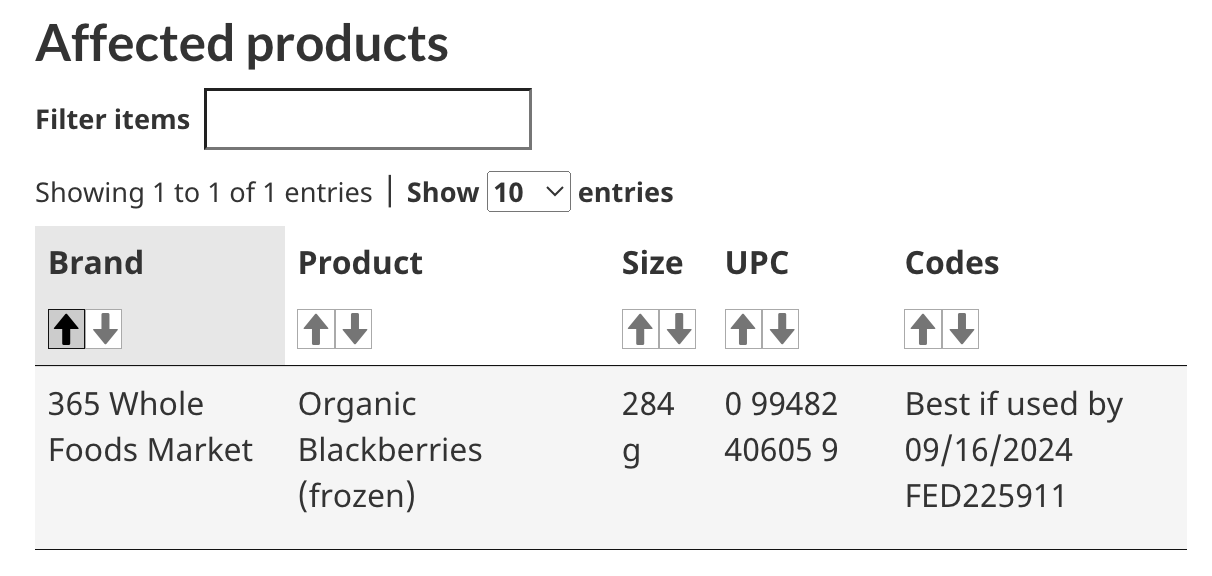1212x576 pixels.
Task: Click the Product column header
Action: point(360,263)
